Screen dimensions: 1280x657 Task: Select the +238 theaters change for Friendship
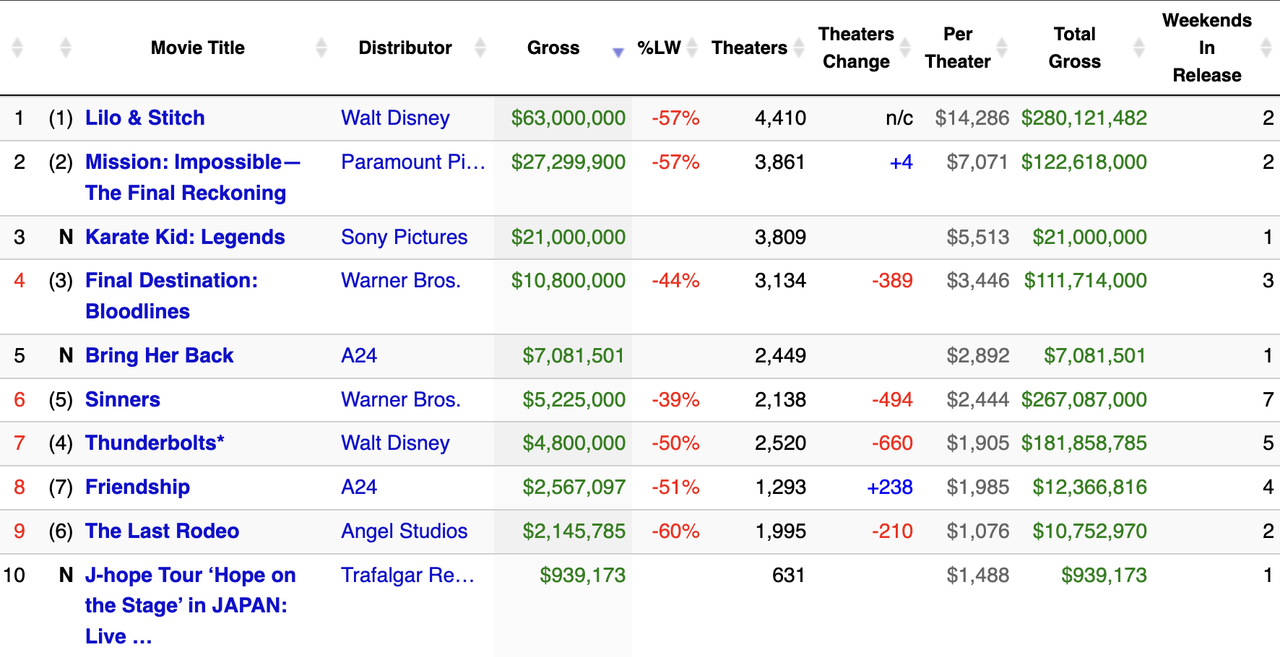(890, 487)
